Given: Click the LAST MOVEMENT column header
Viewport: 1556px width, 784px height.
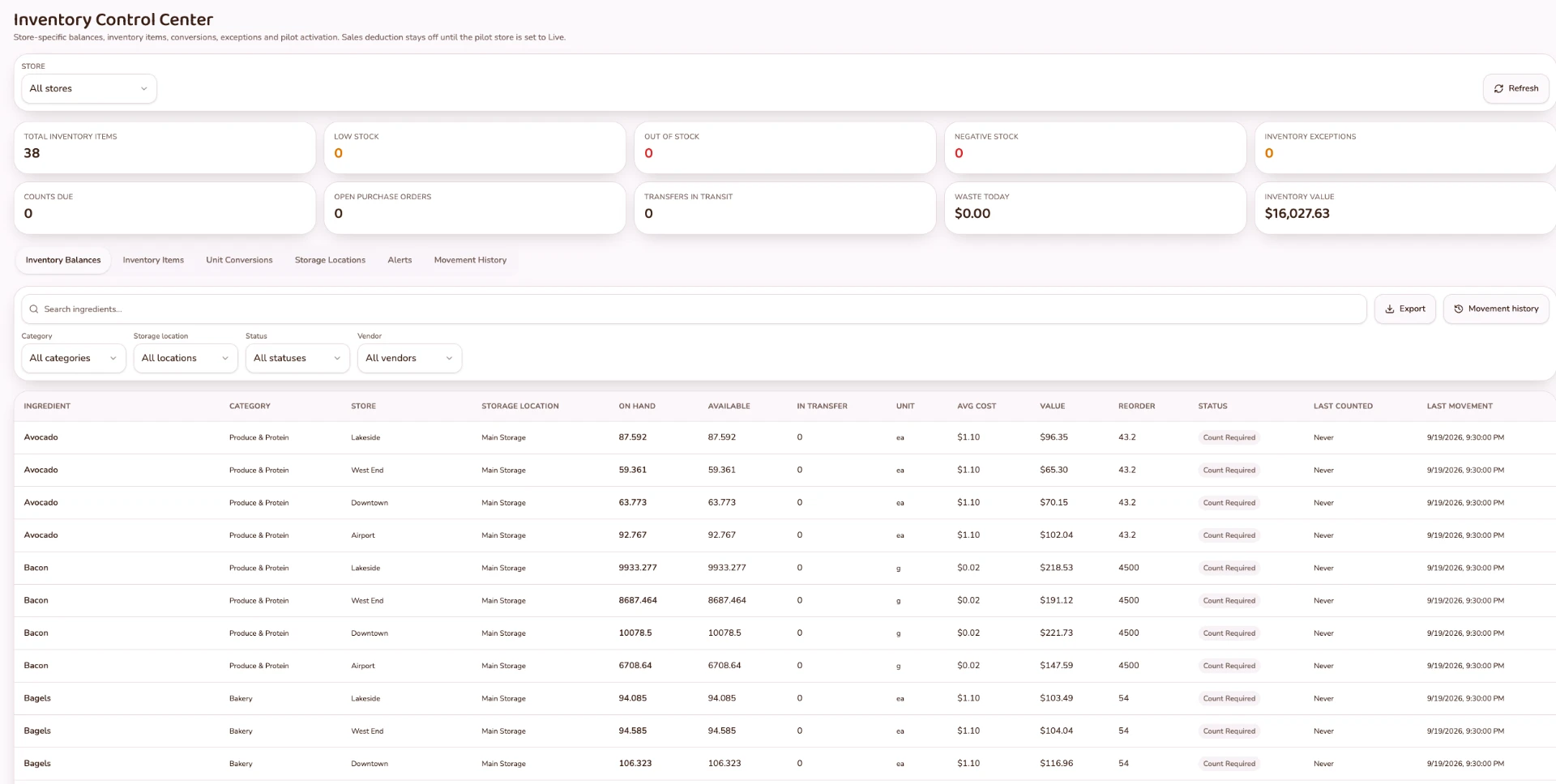Looking at the screenshot, I should point(1460,407).
